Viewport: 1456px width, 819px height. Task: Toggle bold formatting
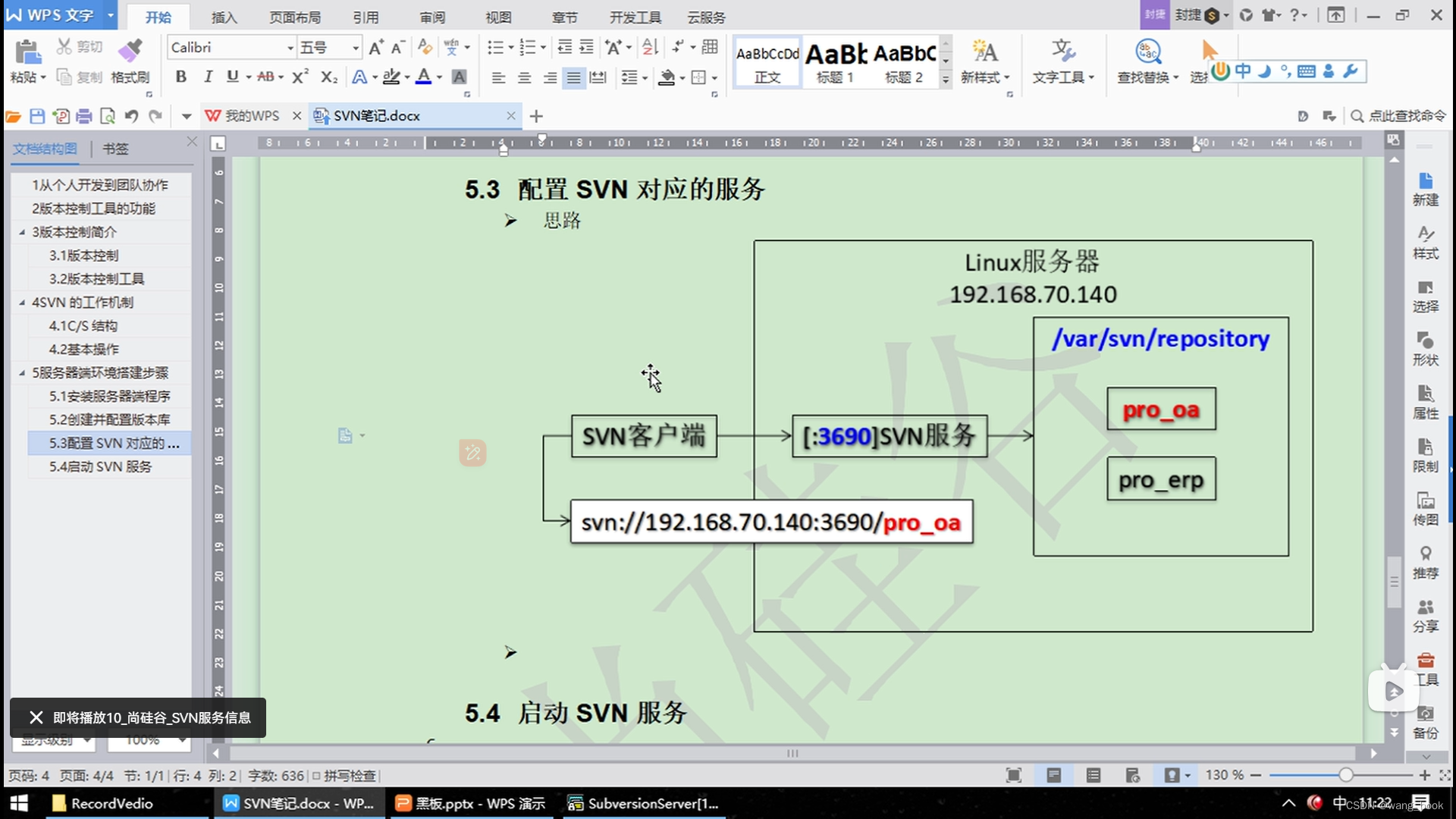coord(180,77)
